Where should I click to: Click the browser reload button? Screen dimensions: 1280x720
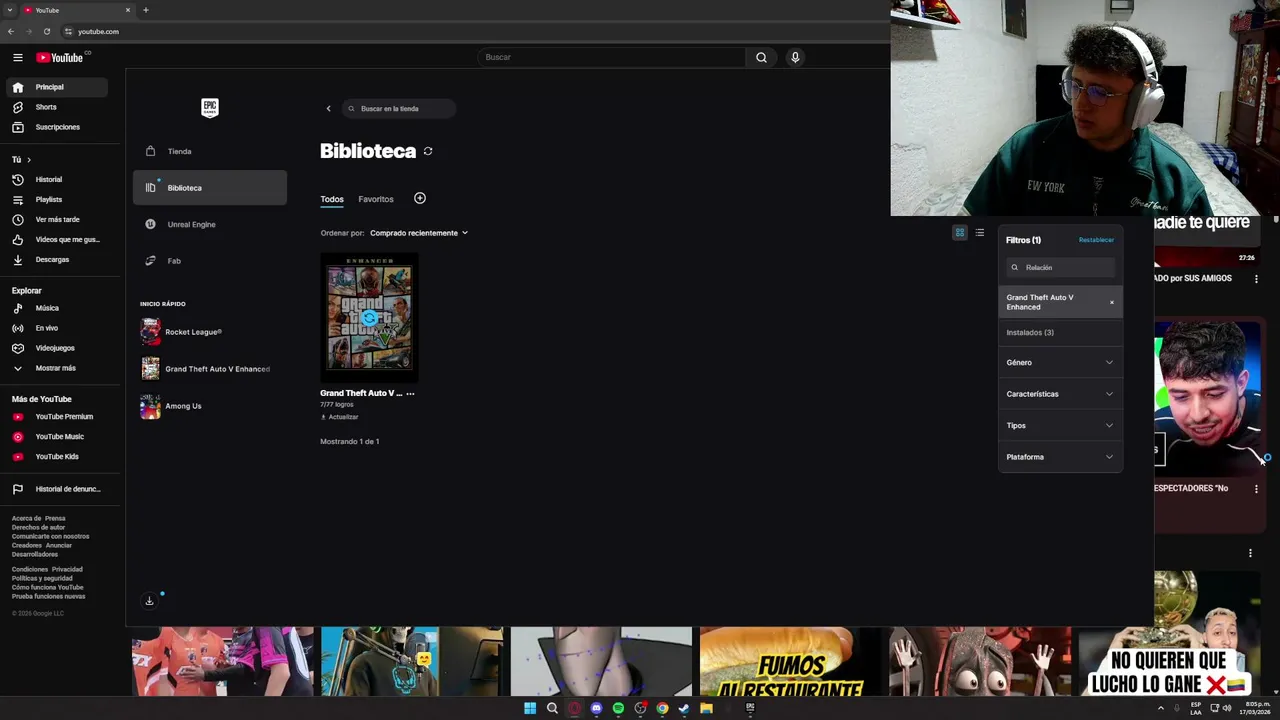click(x=47, y=31)
